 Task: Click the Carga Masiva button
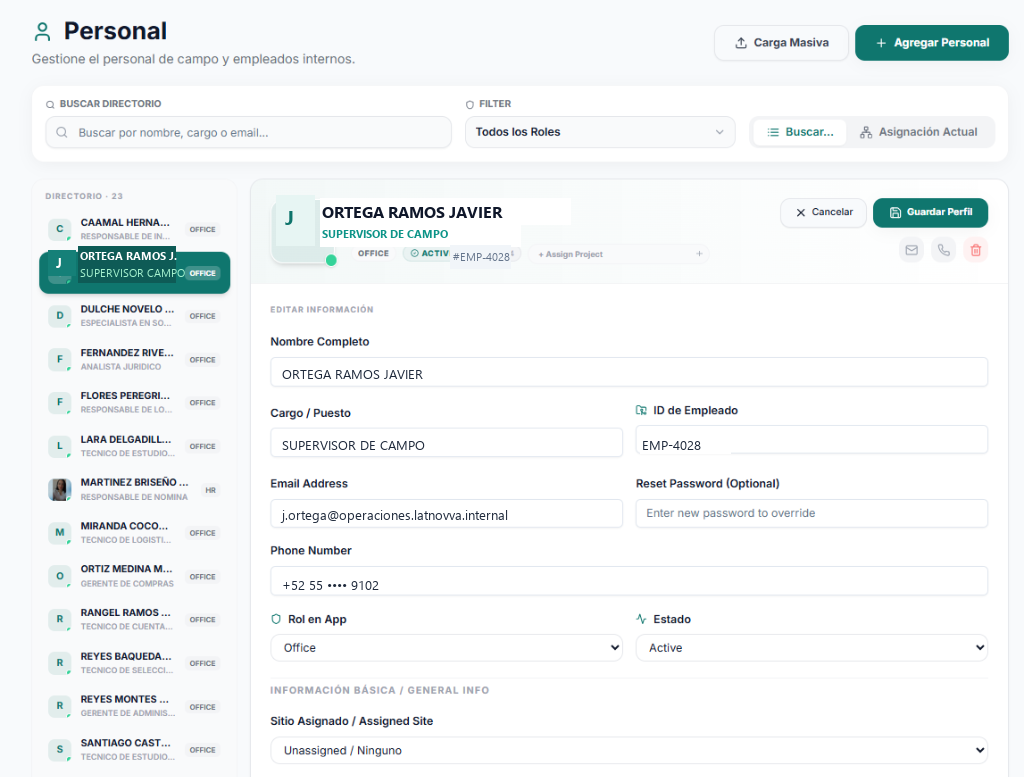pyautogui.click(x=781, y=43)
